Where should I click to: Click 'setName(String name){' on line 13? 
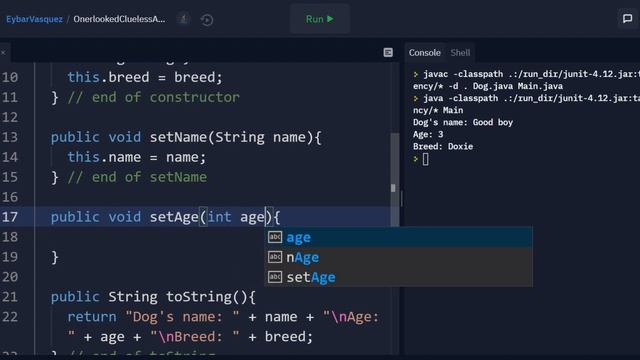tap(236, 137)
